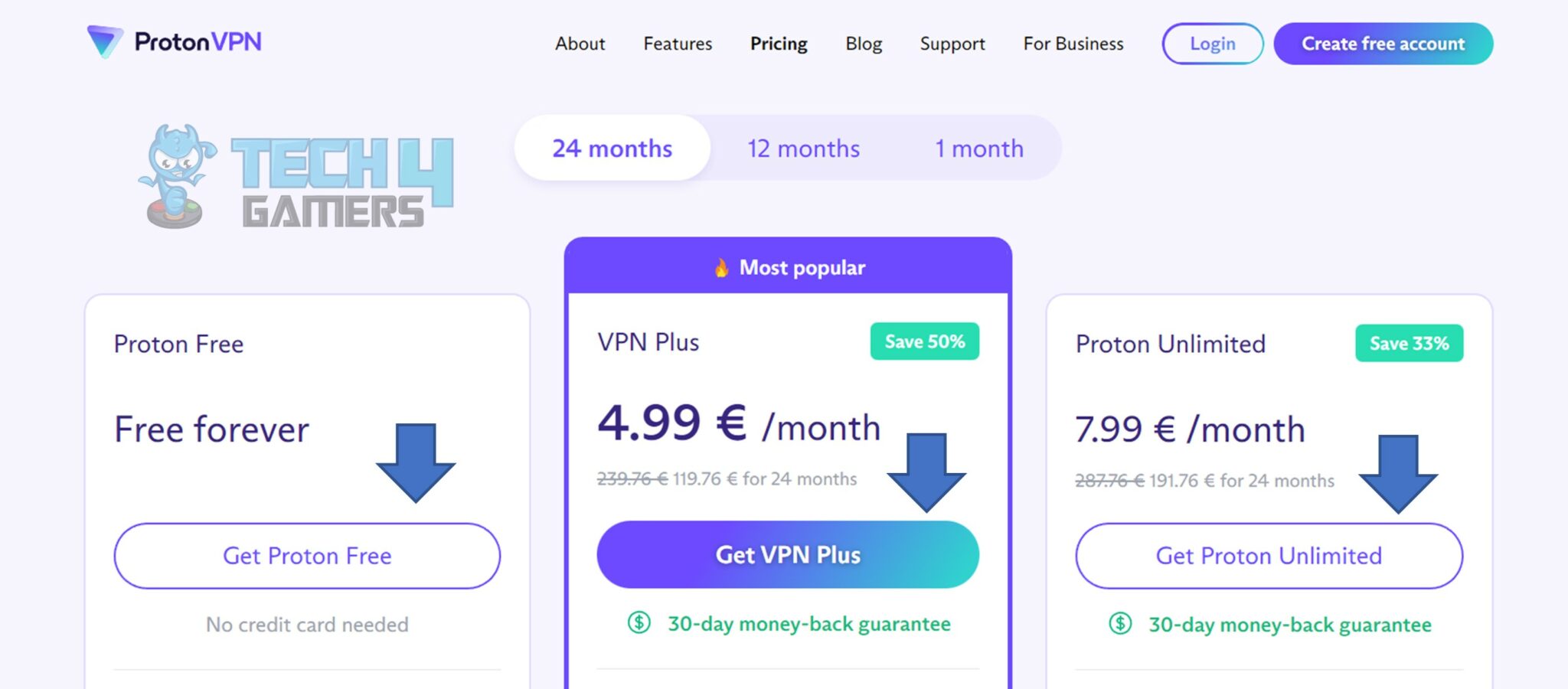
Task: Switch to 1 month billing
Action: pyautogui.click(x=978, y=149)
